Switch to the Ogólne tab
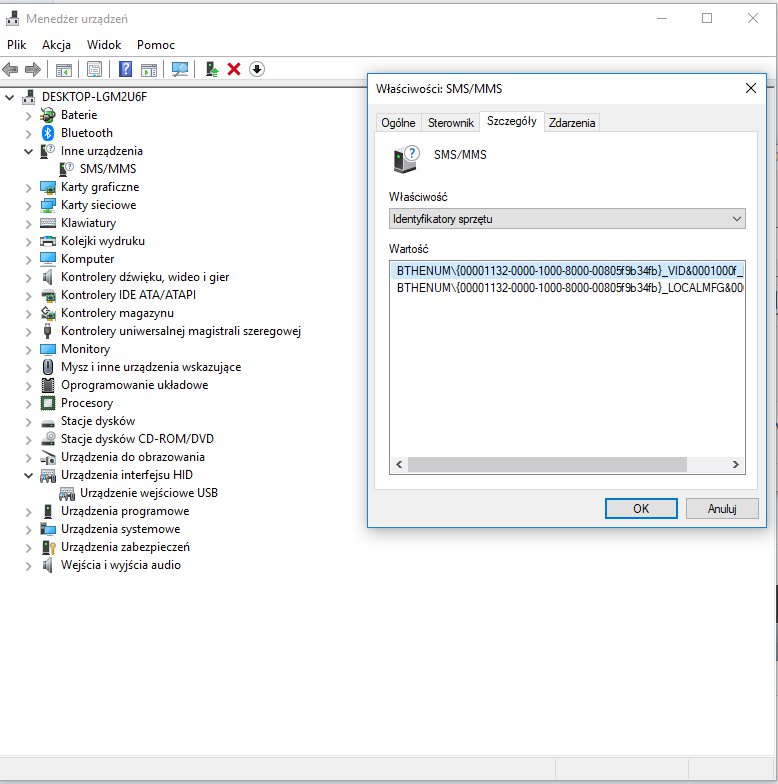 398,123
